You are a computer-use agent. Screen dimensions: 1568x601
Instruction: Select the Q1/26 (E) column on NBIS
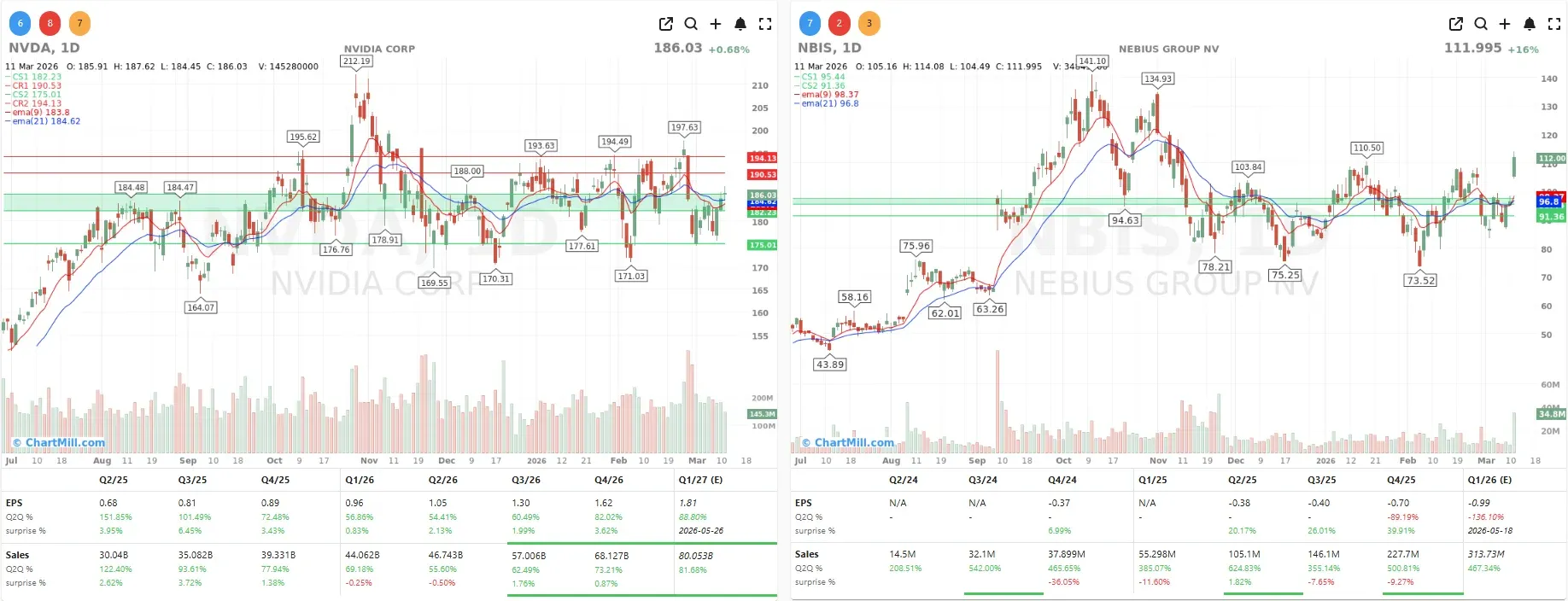pyautogui.click(x=1489, y=480)
